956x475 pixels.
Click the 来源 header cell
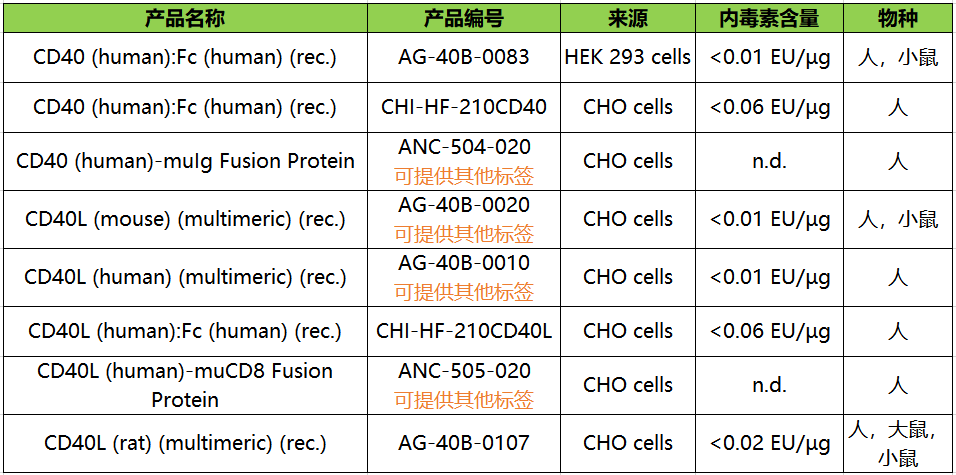coord(628,19)
